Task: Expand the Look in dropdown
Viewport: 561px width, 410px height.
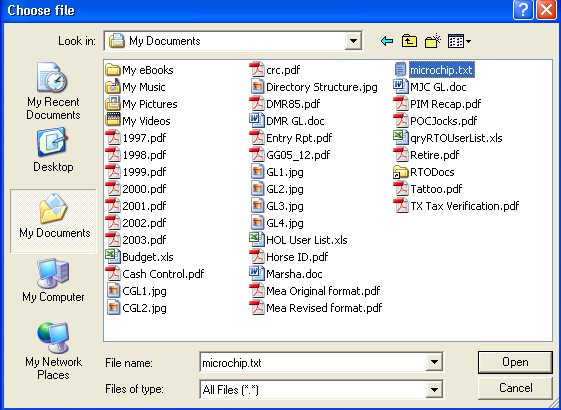Action: [x=353, y=41]
